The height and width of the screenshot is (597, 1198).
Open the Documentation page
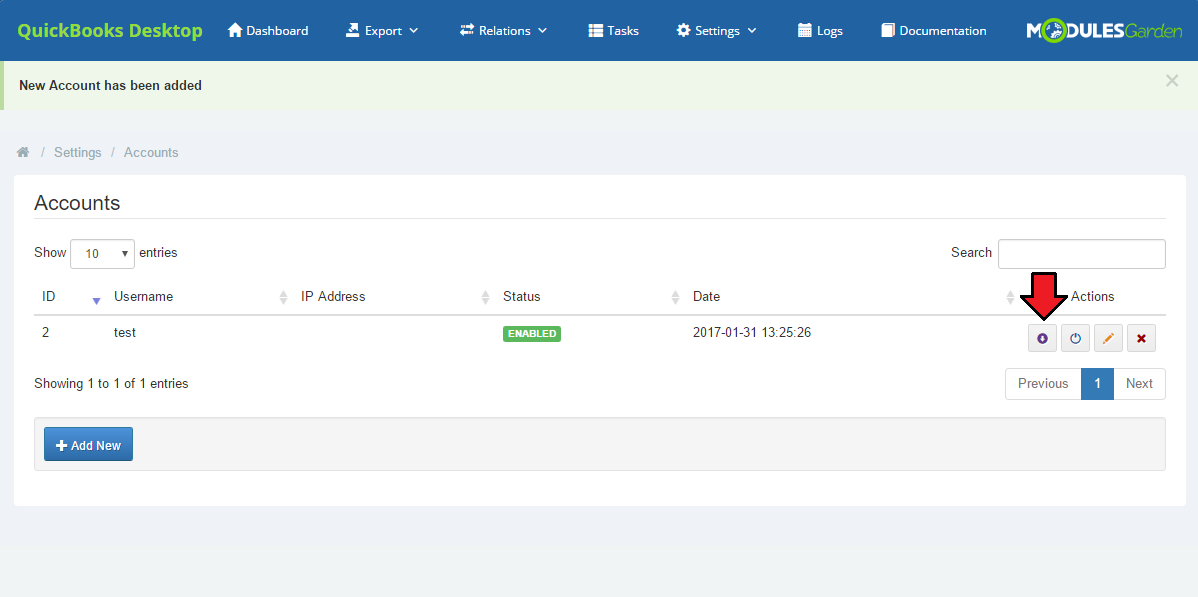934,31
